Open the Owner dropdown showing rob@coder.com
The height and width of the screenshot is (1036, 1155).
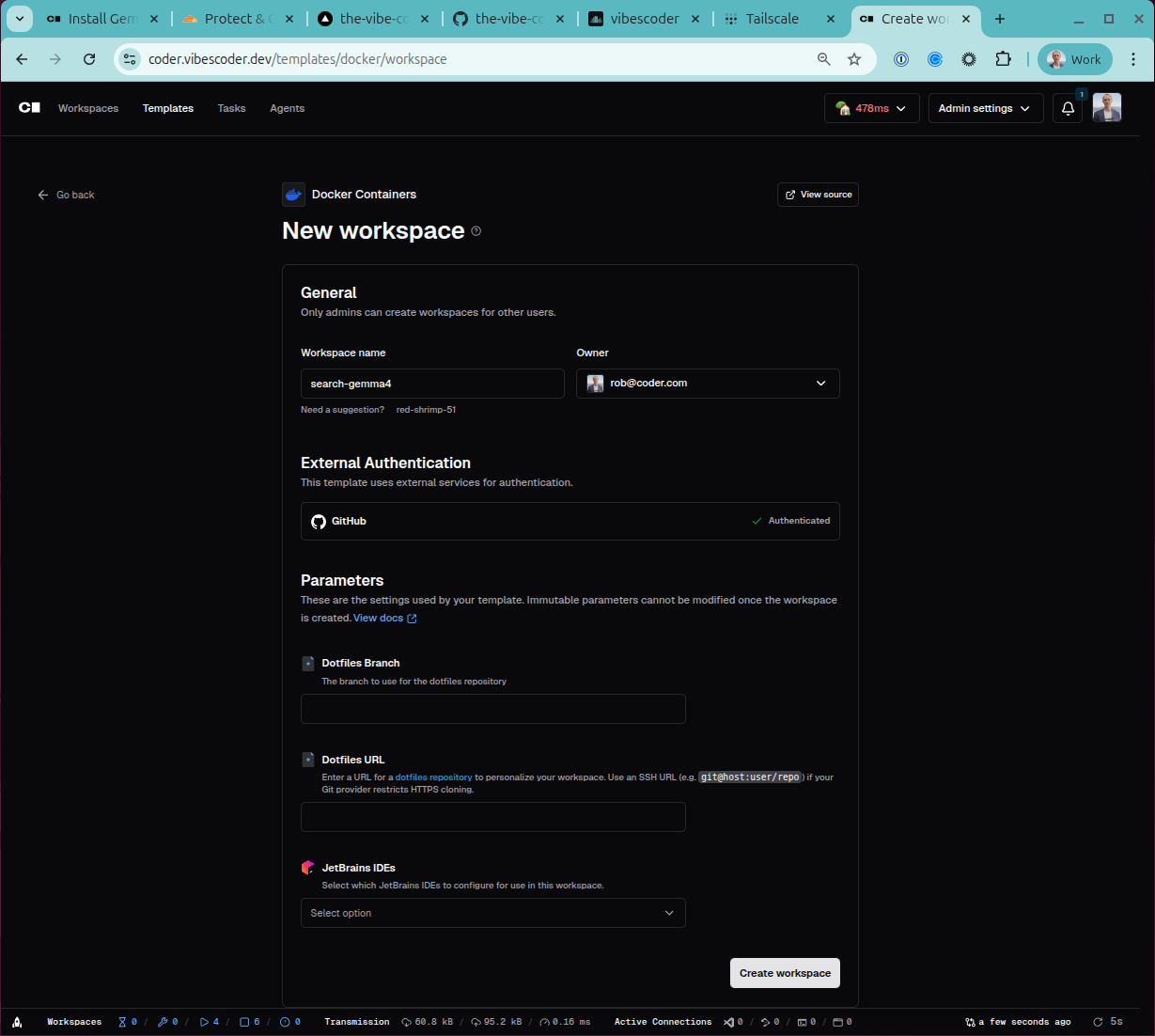point(708,384)
